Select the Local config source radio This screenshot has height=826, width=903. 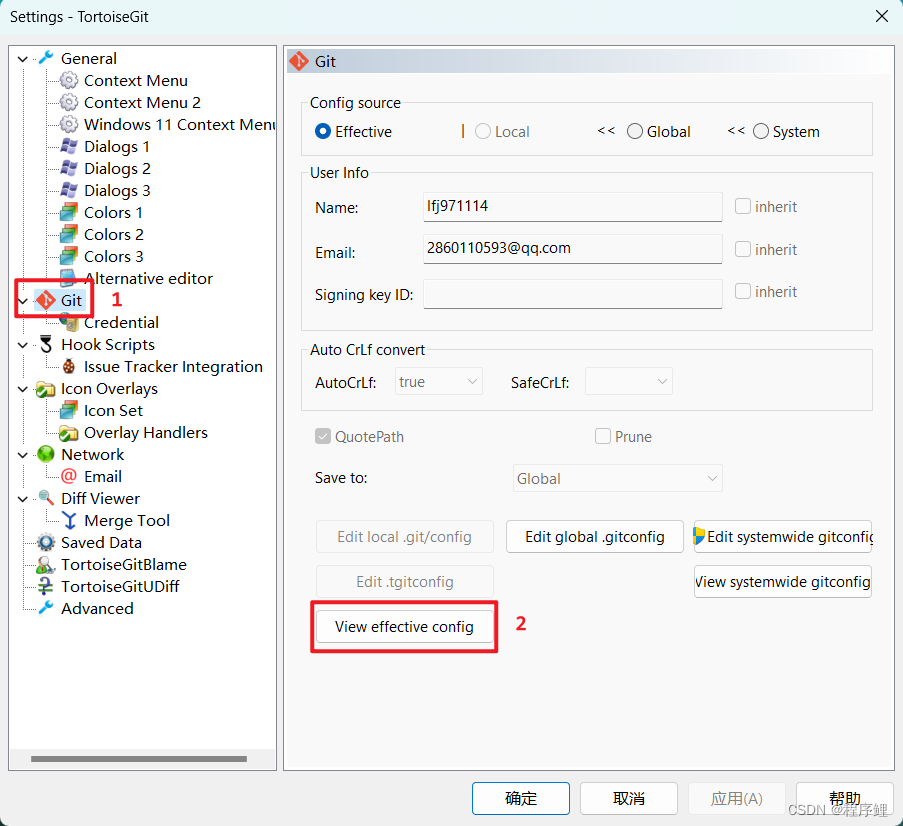pyautogui.click(x=483, y=131)
